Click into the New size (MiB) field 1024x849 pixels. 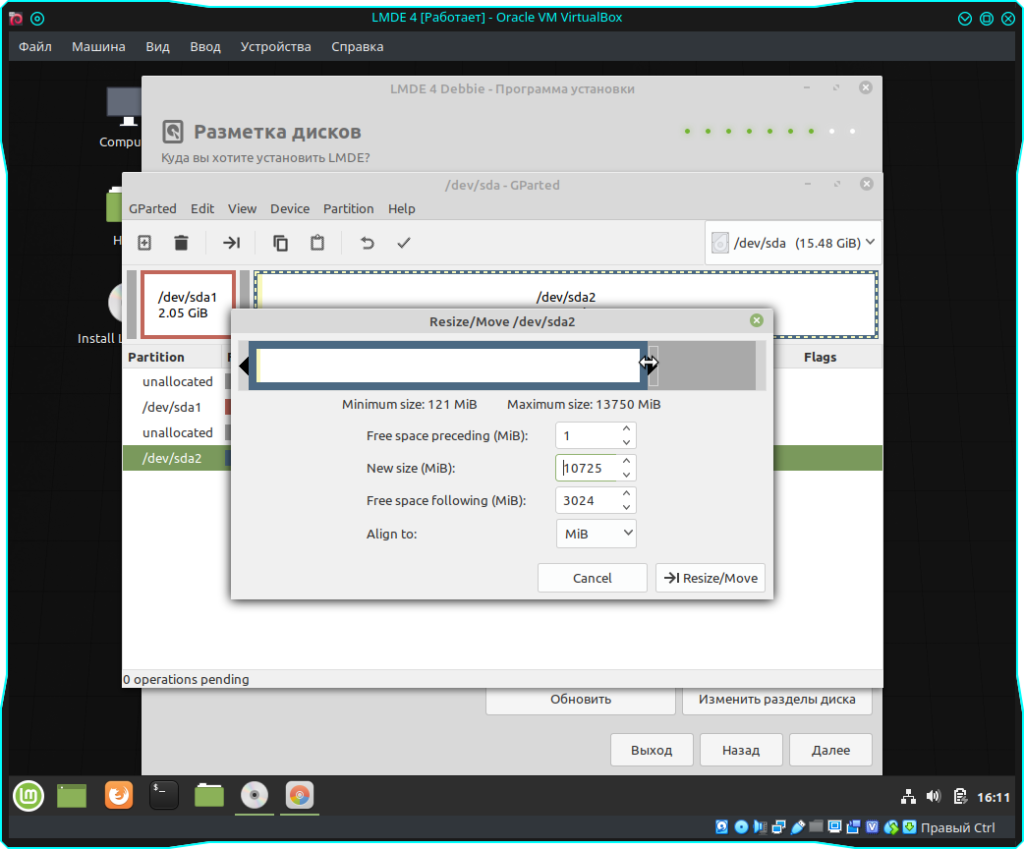coord(587,468)
